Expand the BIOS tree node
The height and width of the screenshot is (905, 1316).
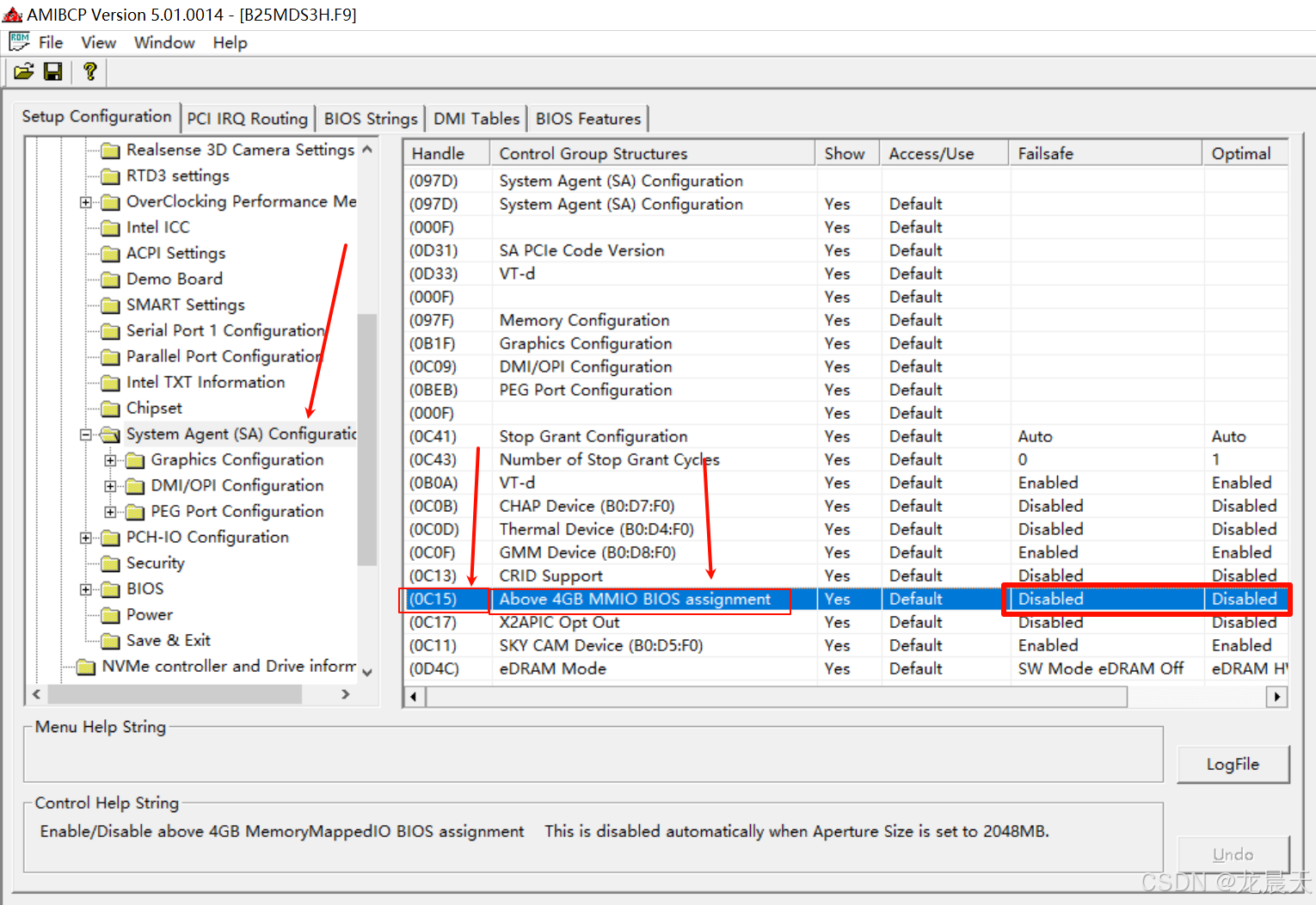86,589
